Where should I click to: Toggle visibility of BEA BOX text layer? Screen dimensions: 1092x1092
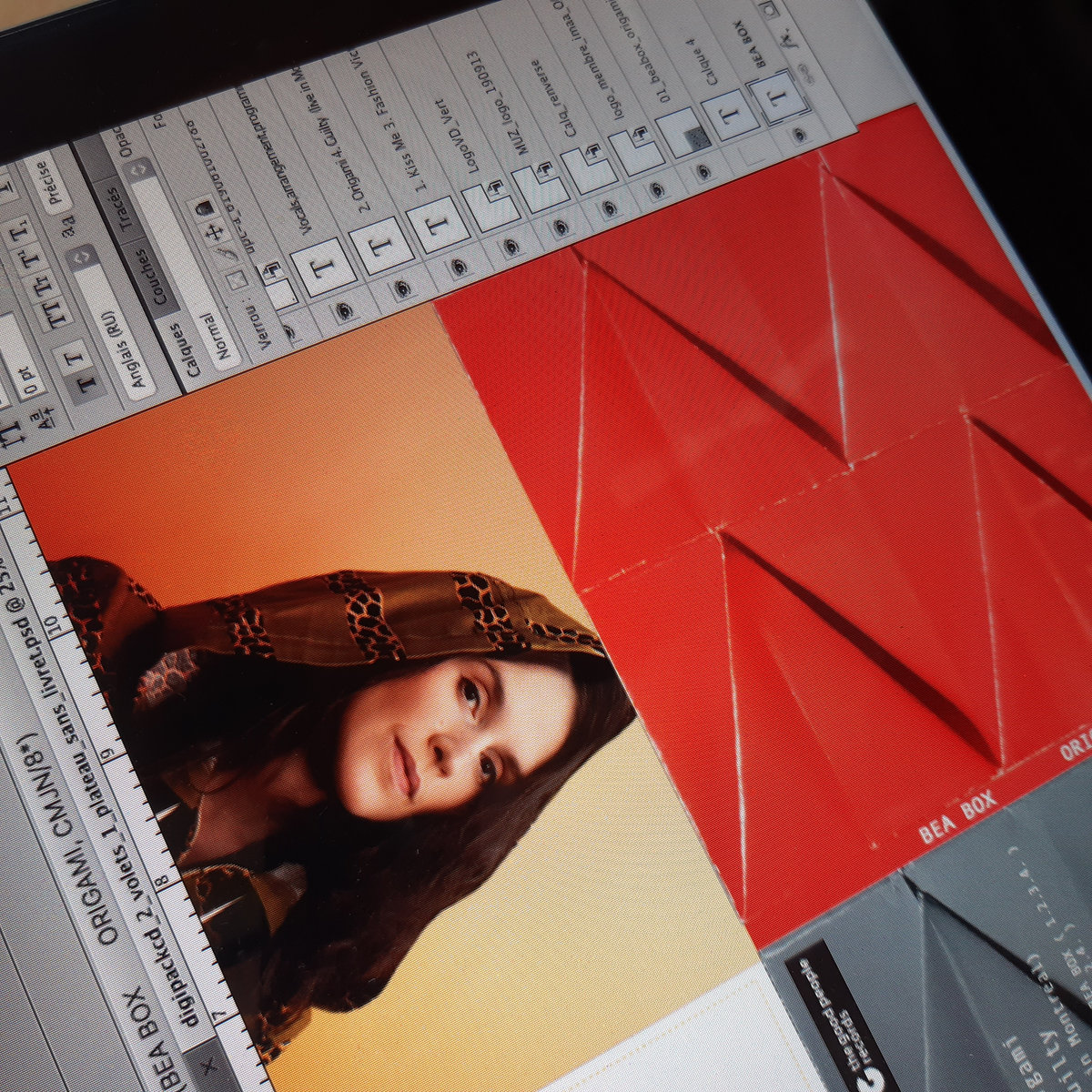(799, 134)
